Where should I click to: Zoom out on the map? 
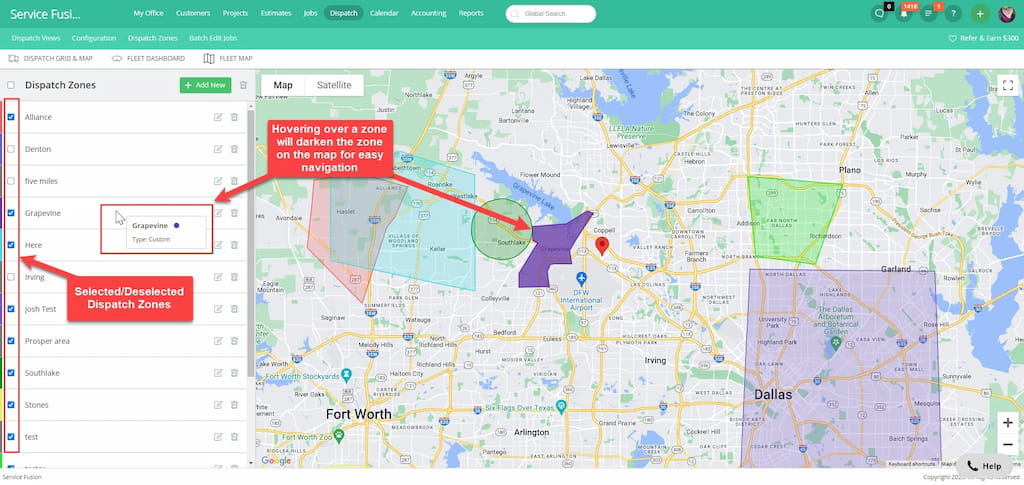tap(1007, 445)
